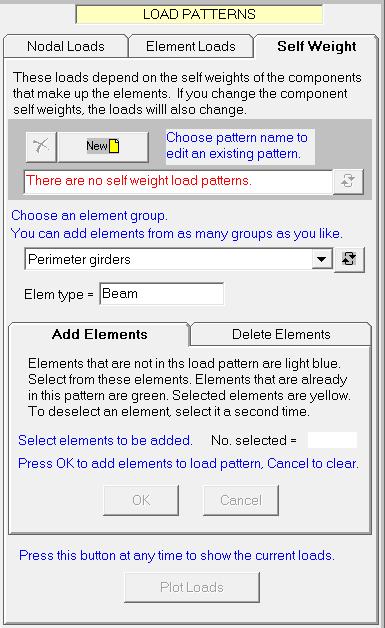Click the delete pattern scissors icon
Screen dimensions: 385x628
pos(41,147)
